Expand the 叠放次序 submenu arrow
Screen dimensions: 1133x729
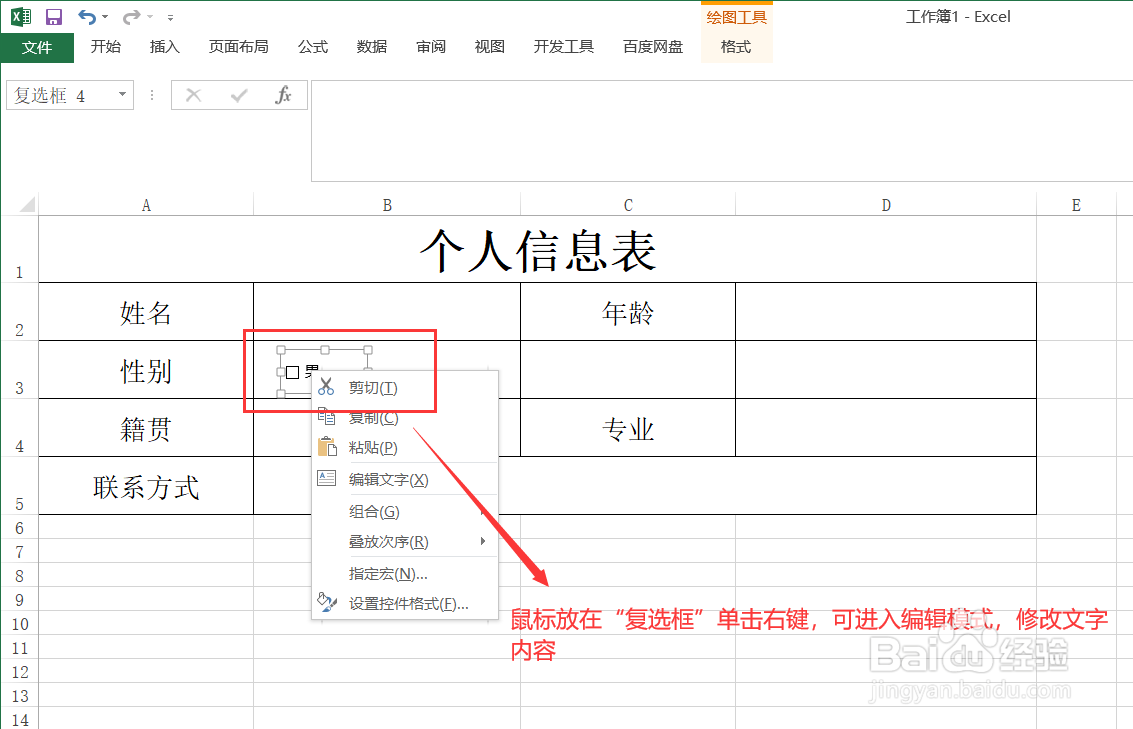tap(483, 541)
